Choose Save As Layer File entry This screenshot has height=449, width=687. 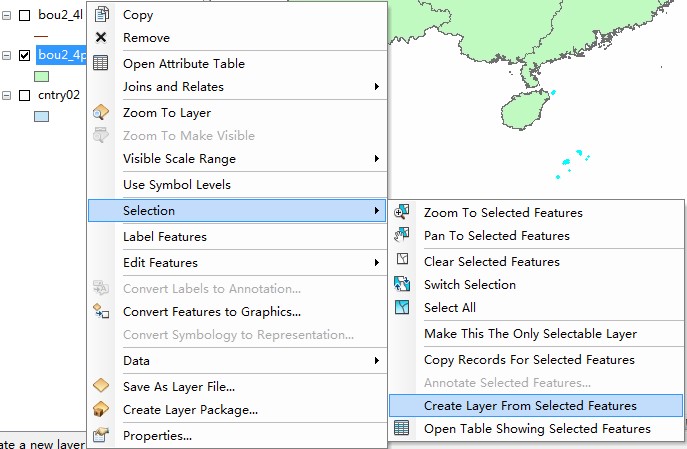tap(237, 386)
